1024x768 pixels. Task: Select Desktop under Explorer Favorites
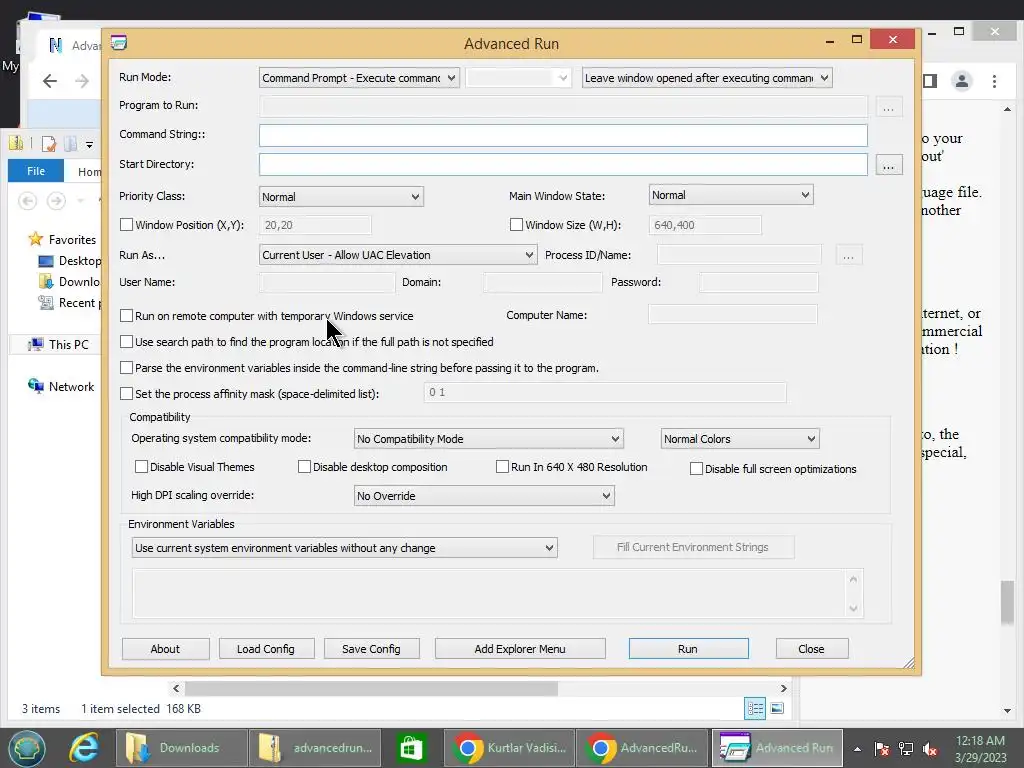tap(80, 261)
